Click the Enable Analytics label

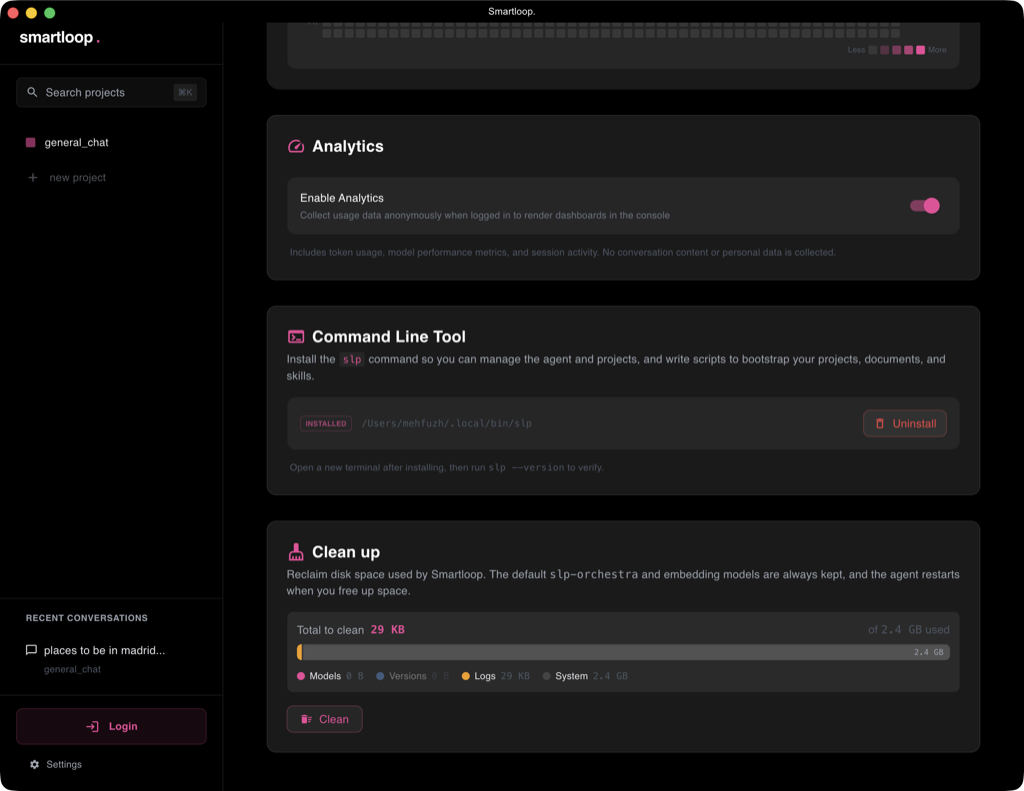[342, 198]
